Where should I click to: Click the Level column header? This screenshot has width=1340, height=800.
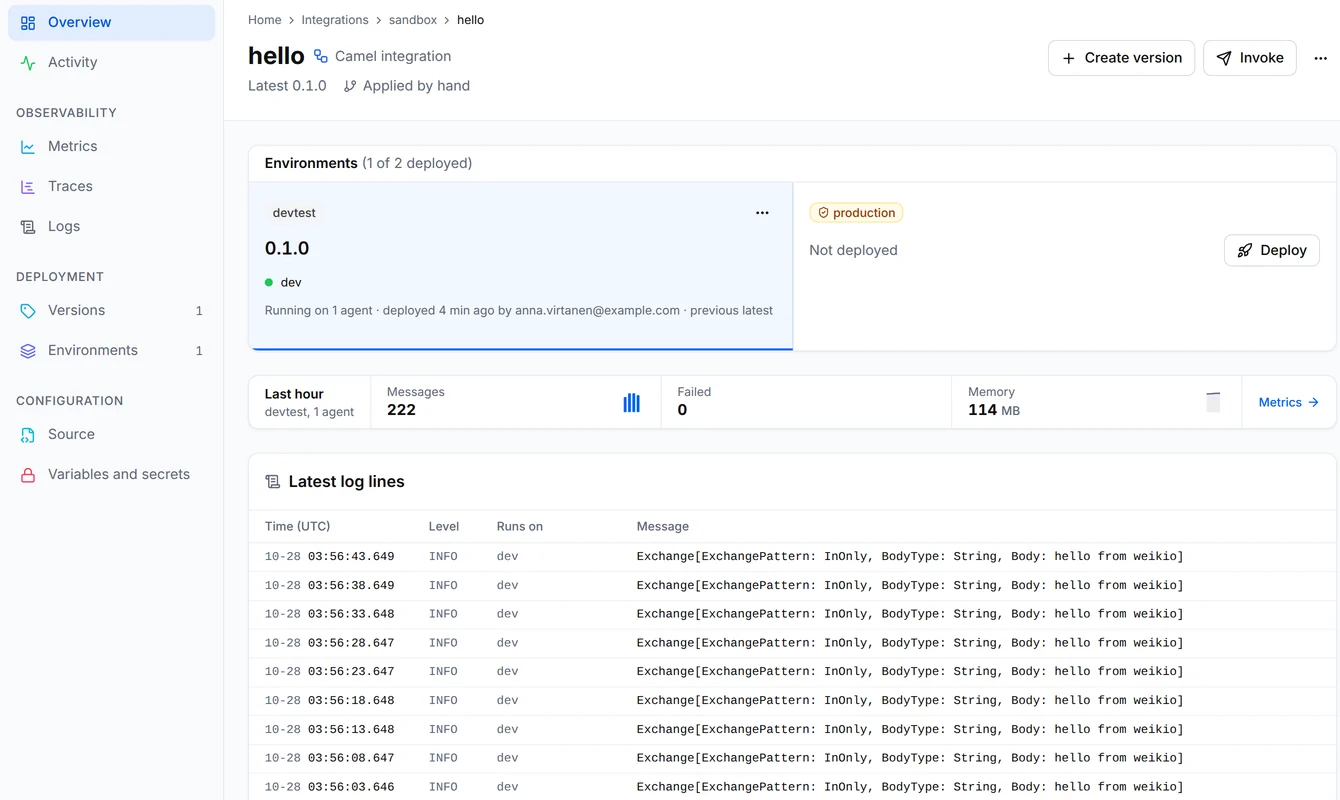(444, 526)
